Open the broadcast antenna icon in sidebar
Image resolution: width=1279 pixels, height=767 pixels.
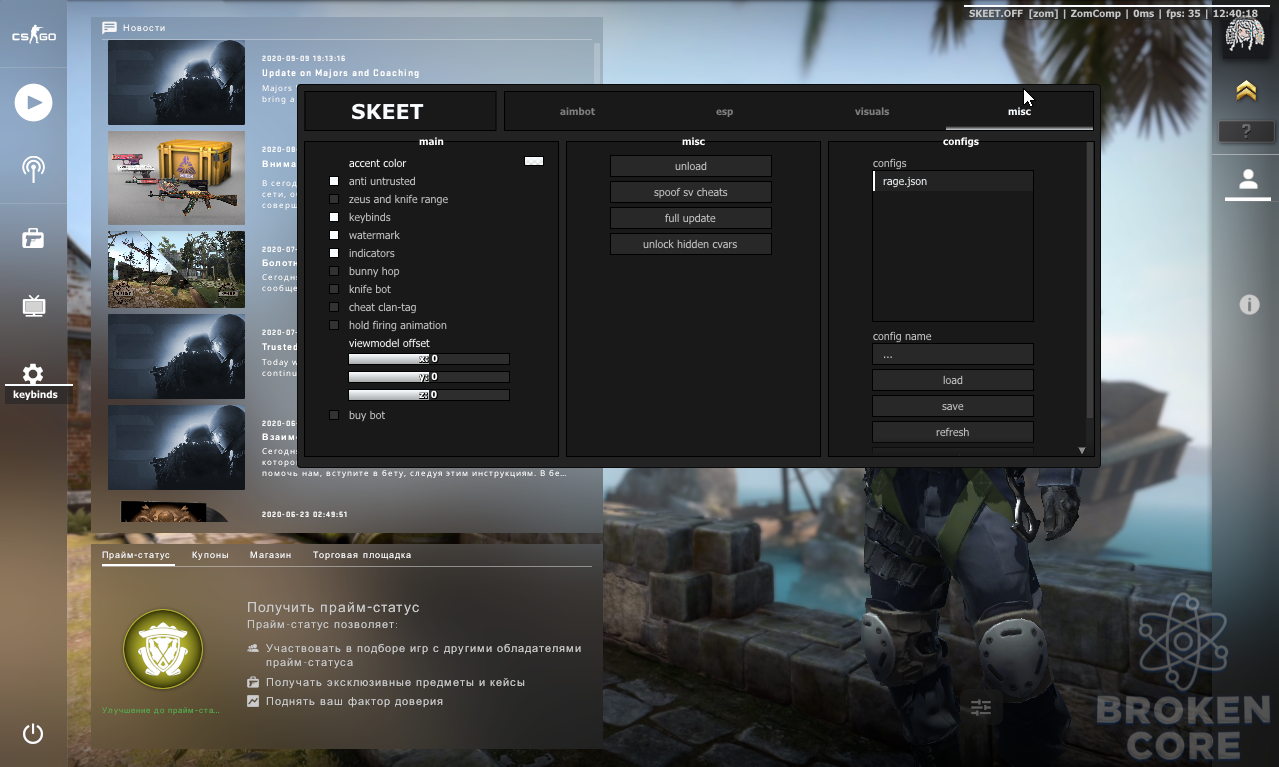33,168
